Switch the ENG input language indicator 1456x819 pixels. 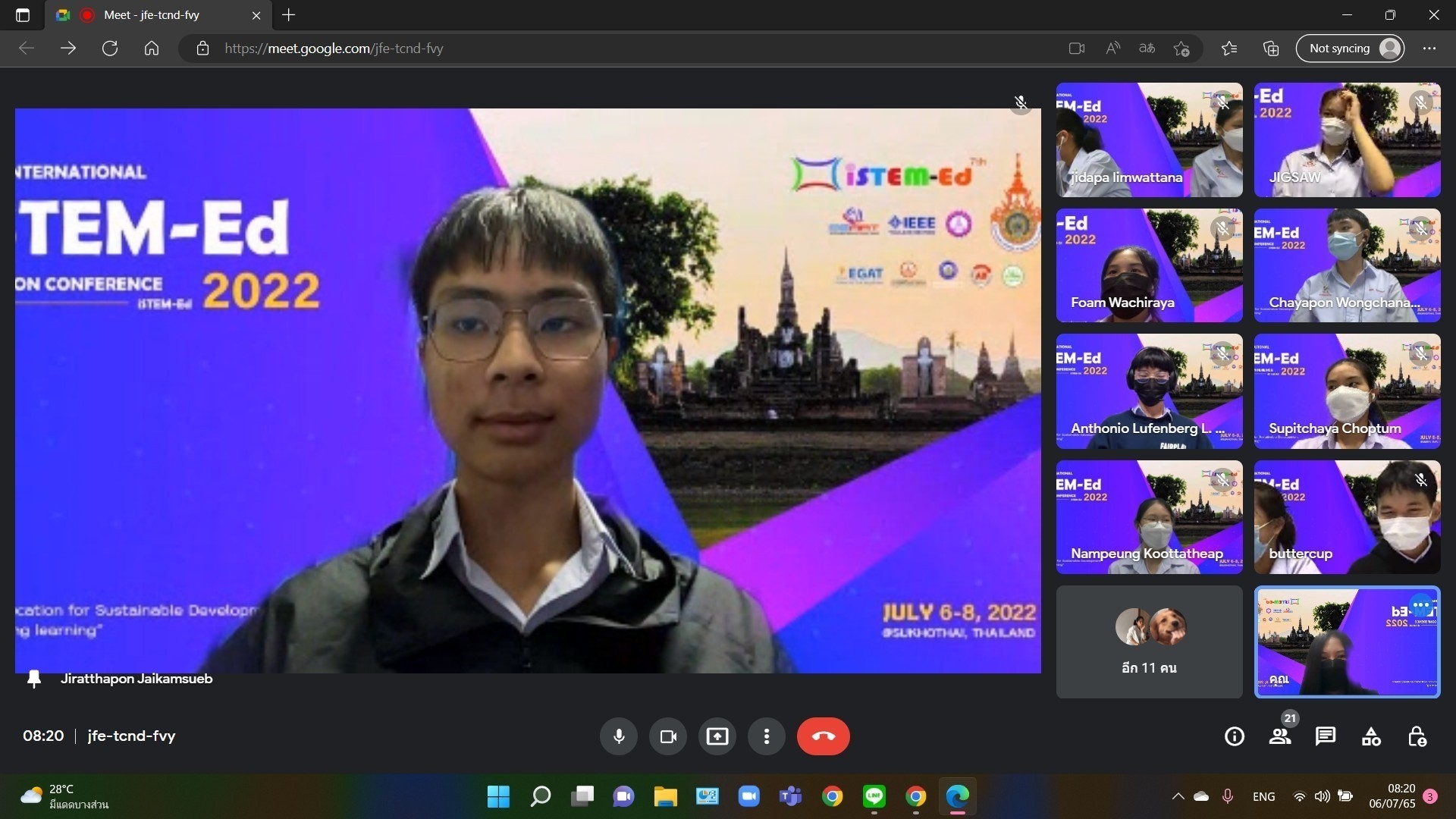[x=1264, y=796]
